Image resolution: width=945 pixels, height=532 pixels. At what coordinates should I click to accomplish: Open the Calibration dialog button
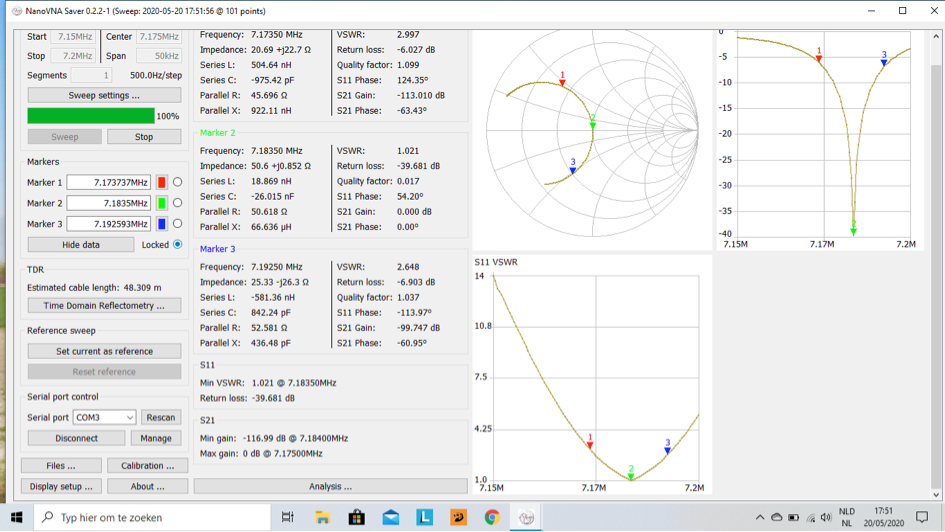(148, 466)
